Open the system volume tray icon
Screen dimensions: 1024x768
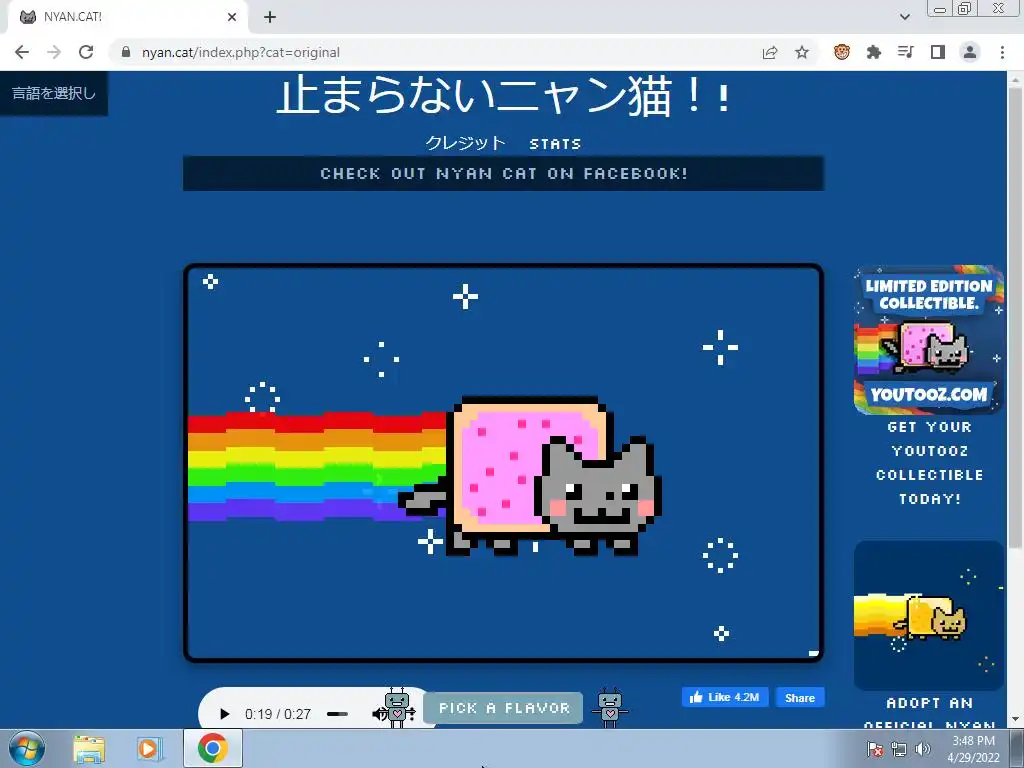[x=923, y=749]
